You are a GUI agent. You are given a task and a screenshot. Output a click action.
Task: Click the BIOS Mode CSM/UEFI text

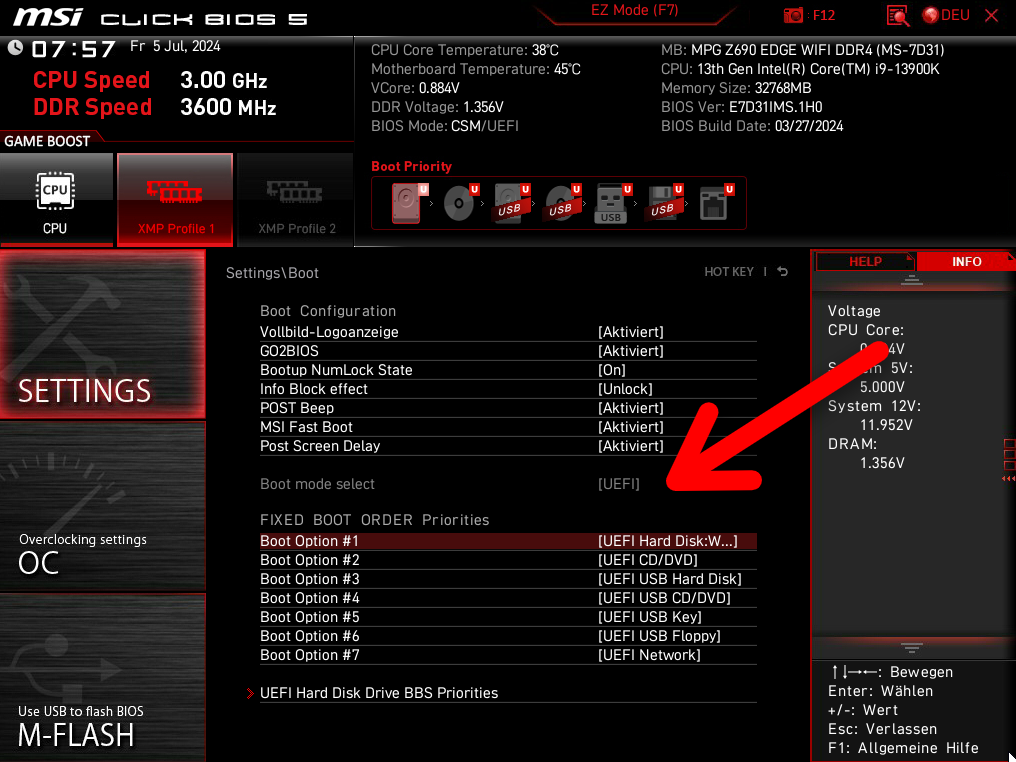click(x=445, y=126)
